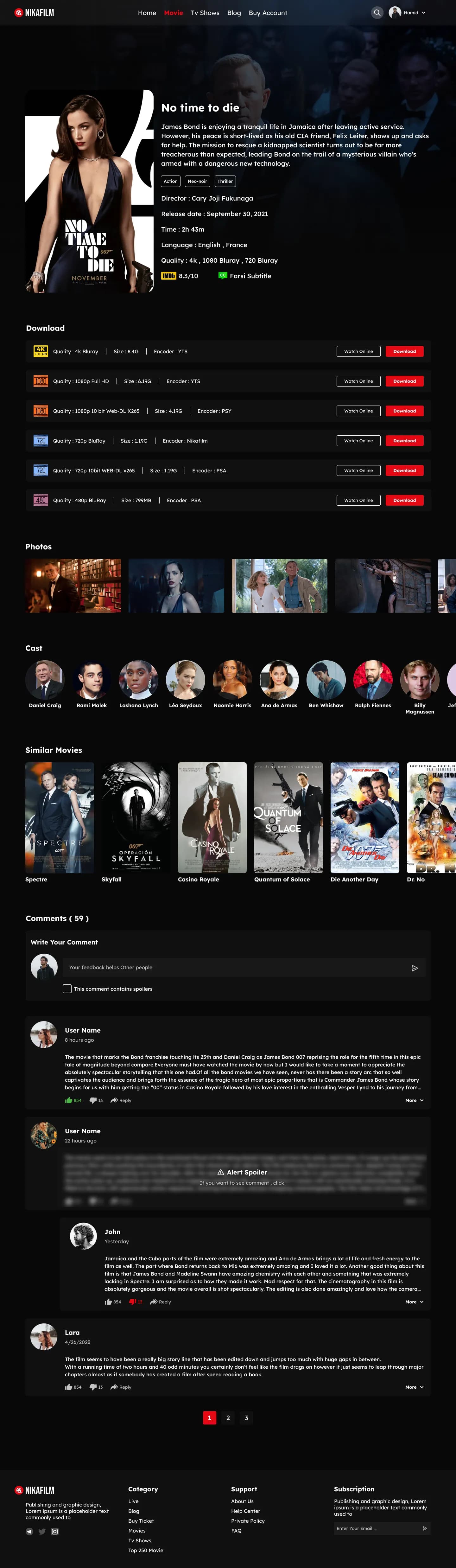Download the 480p BluRay version

pos(404,500)
